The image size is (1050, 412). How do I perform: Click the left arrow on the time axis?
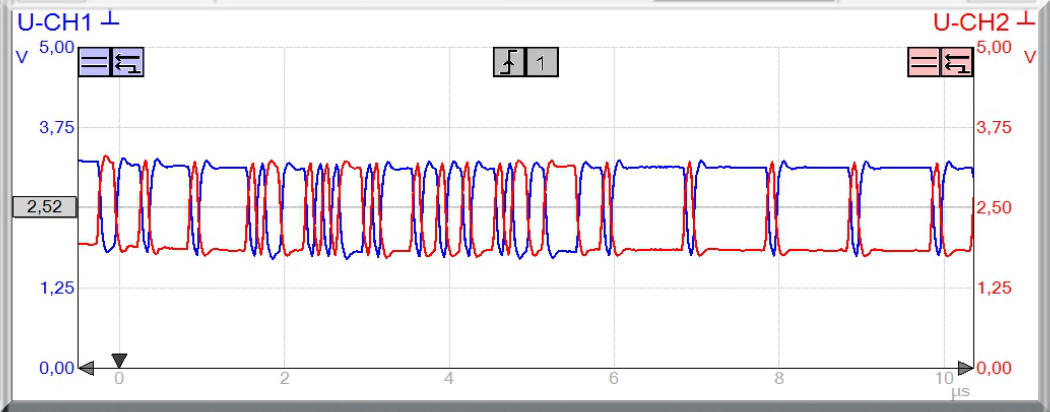[87, 368]
